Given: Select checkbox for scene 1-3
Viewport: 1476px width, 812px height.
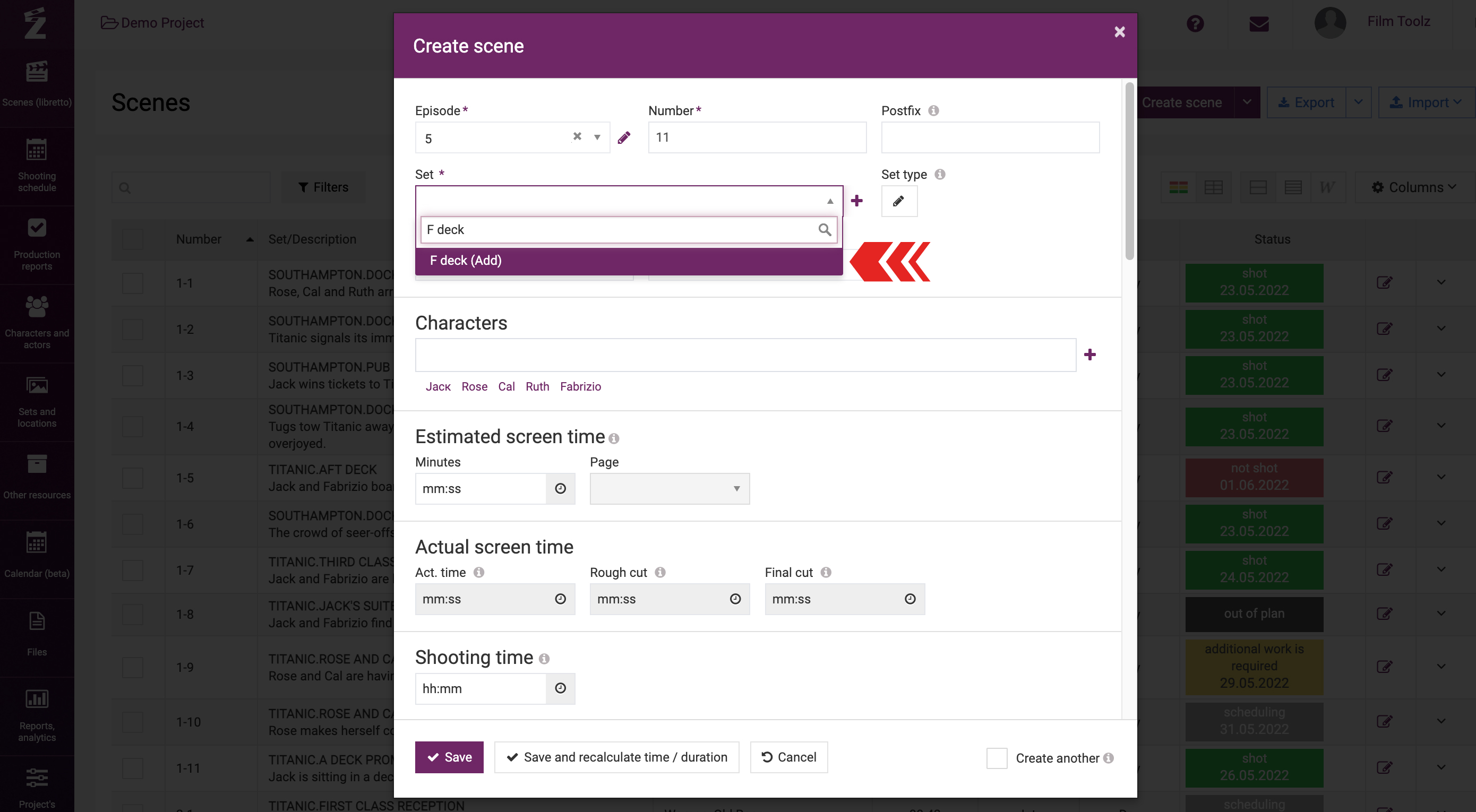Looking at the screenshot, I should pyautogui.click(x=132, y=376).
